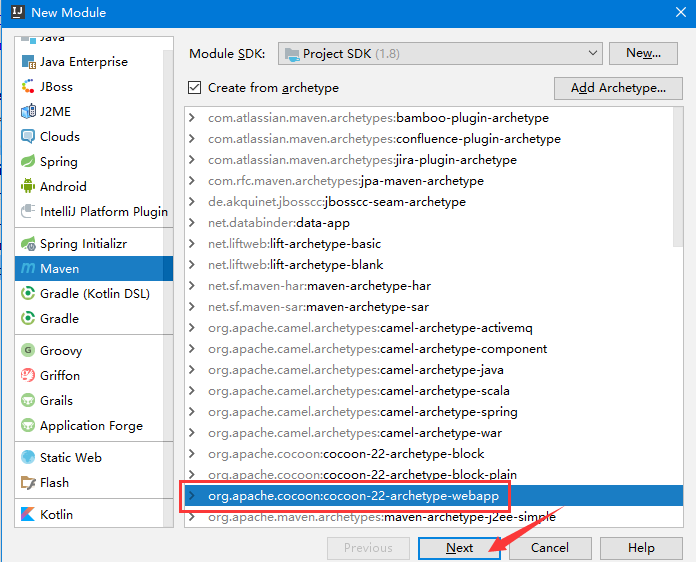The height and width of the screenshot is (562, 696).
Task: Click the Maven m icon
Action: point(28,268)
